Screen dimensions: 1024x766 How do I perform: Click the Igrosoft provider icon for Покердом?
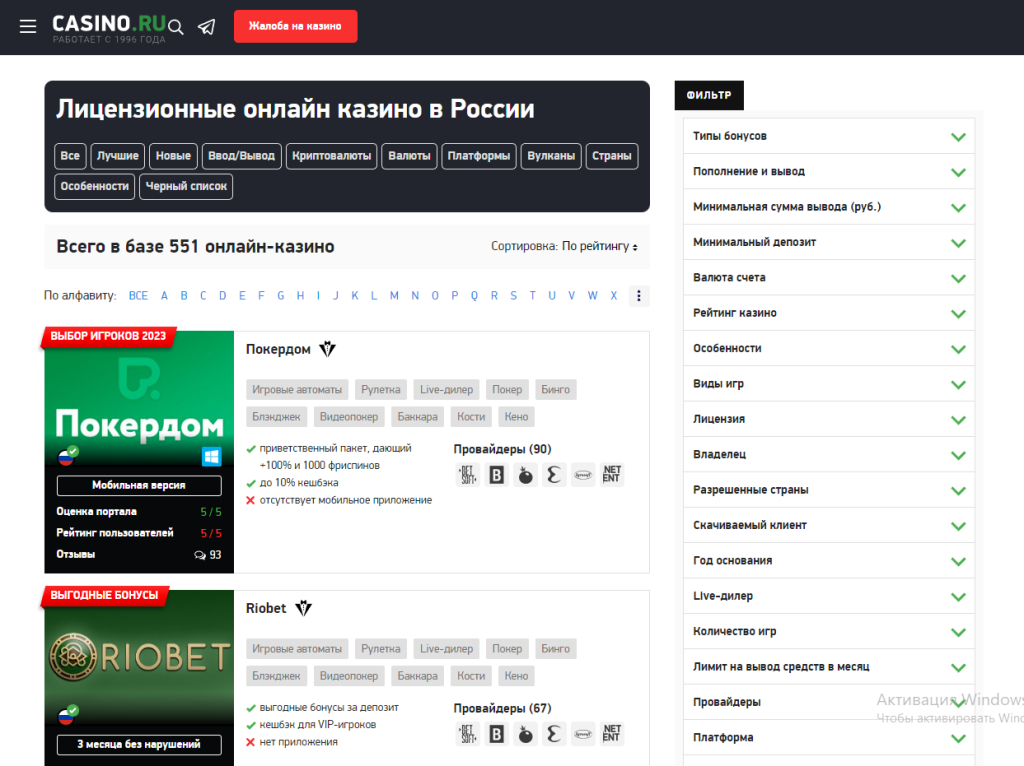pyautogui.click(x=583, y=475)
